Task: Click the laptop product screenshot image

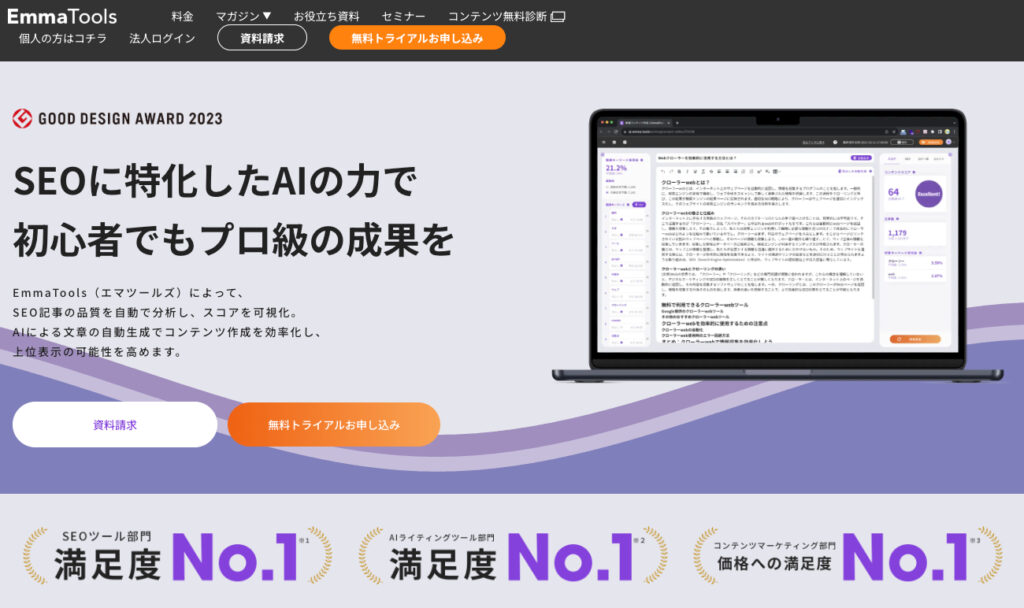Action: [x=777, y=245]
